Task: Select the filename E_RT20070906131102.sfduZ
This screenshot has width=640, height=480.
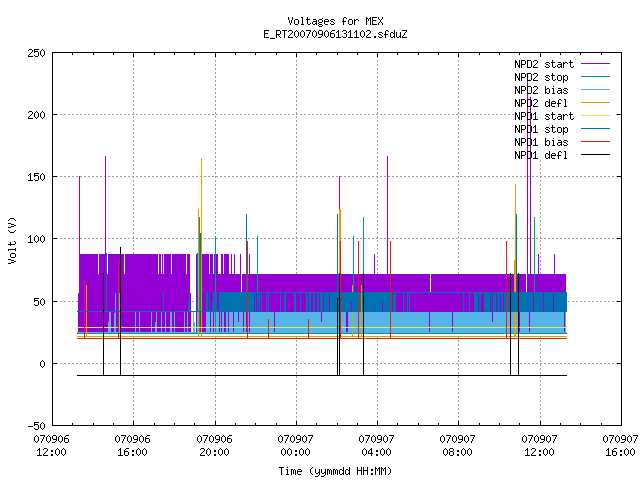Action: 335,34
